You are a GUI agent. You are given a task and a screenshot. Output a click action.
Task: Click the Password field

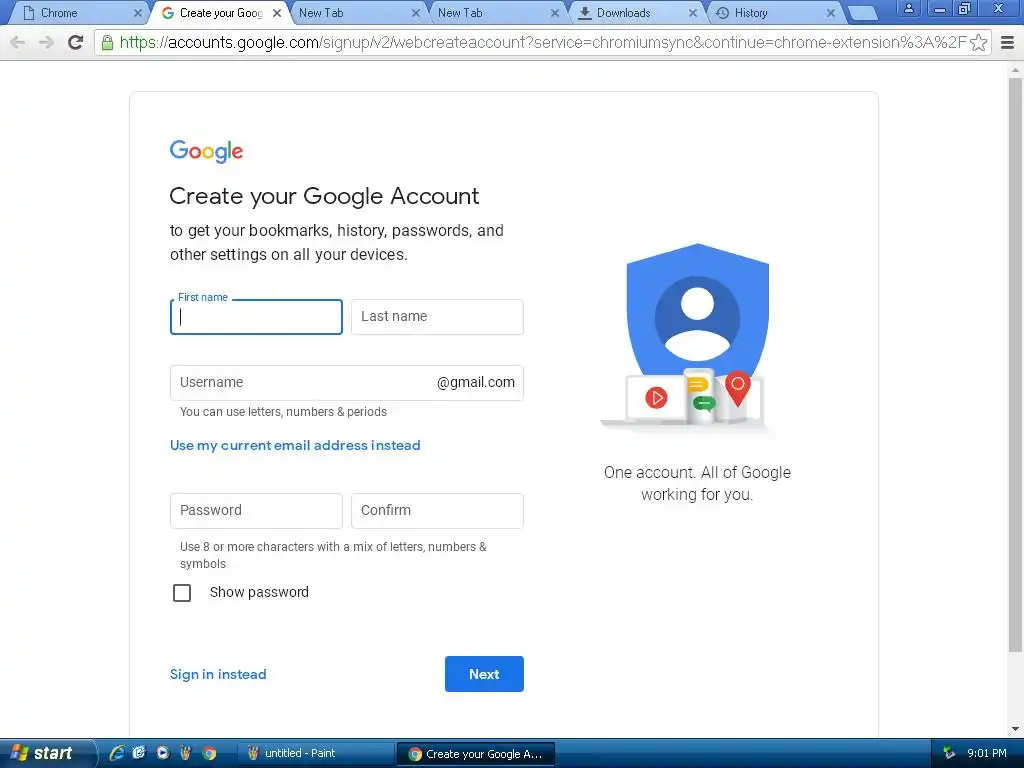(256, 511)
